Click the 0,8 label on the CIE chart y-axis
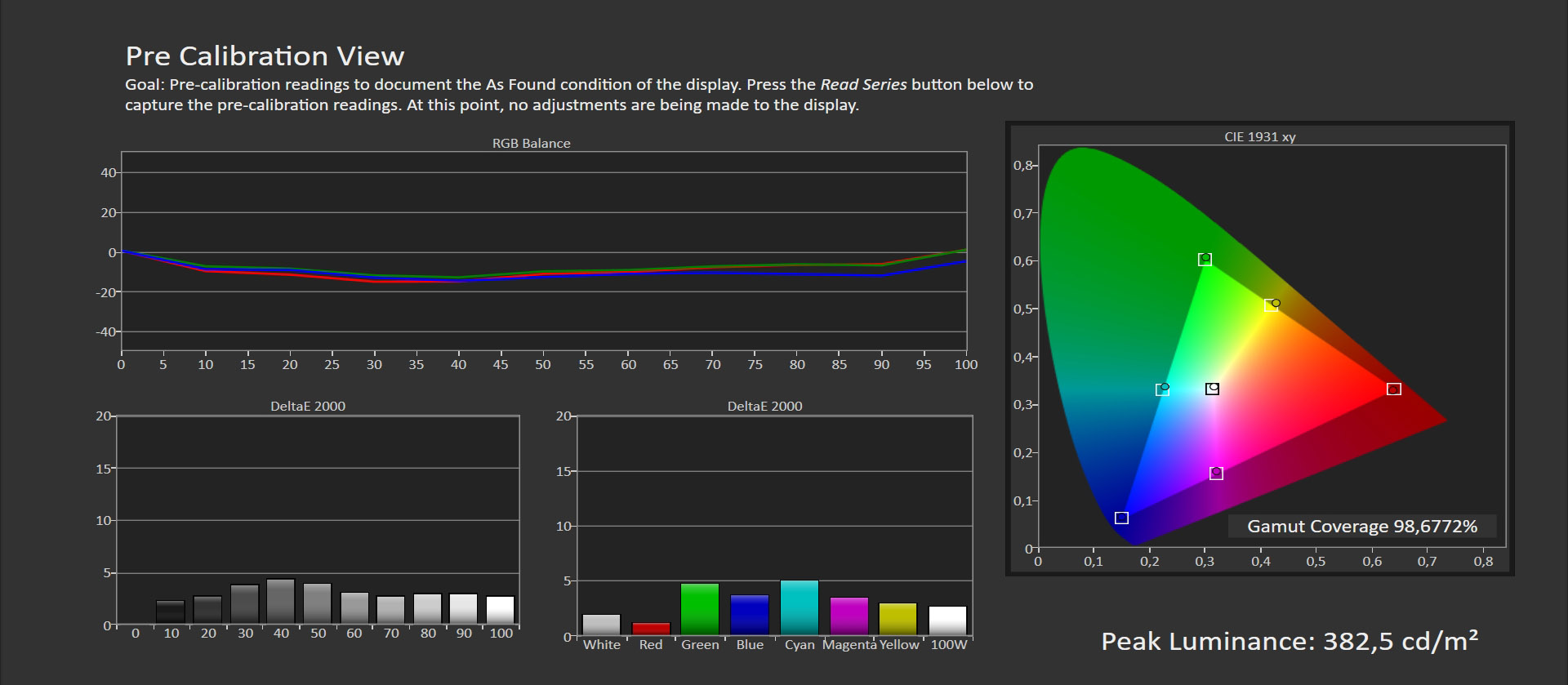Image resolution: width=1568 pixels, height=685 pixels. tap(1022, 165)
